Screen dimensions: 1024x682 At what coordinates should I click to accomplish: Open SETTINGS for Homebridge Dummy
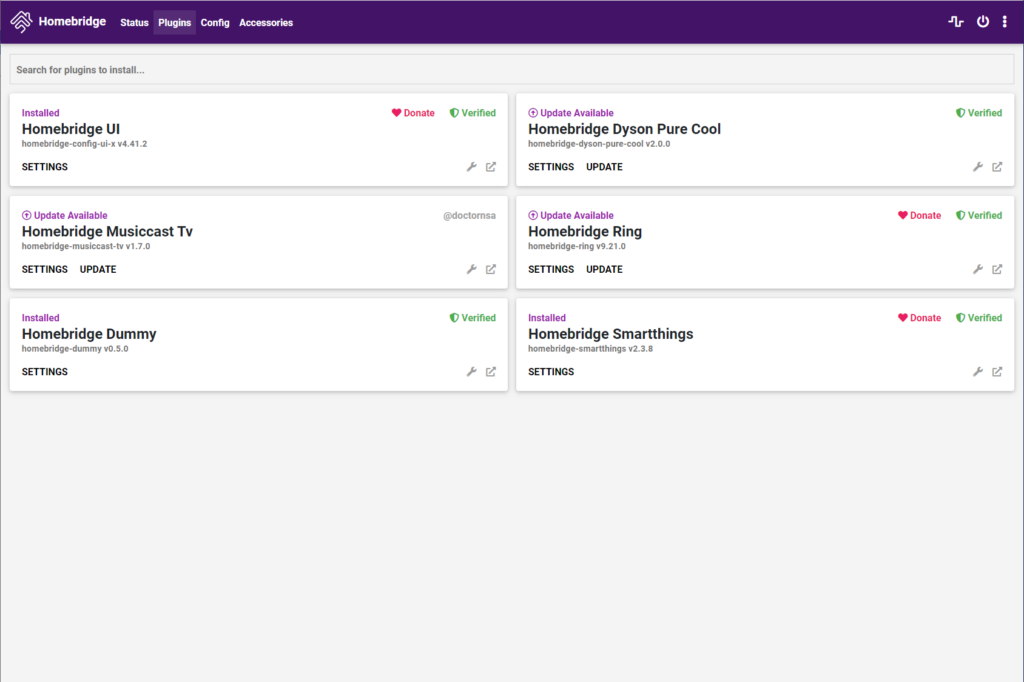point(44,372)
